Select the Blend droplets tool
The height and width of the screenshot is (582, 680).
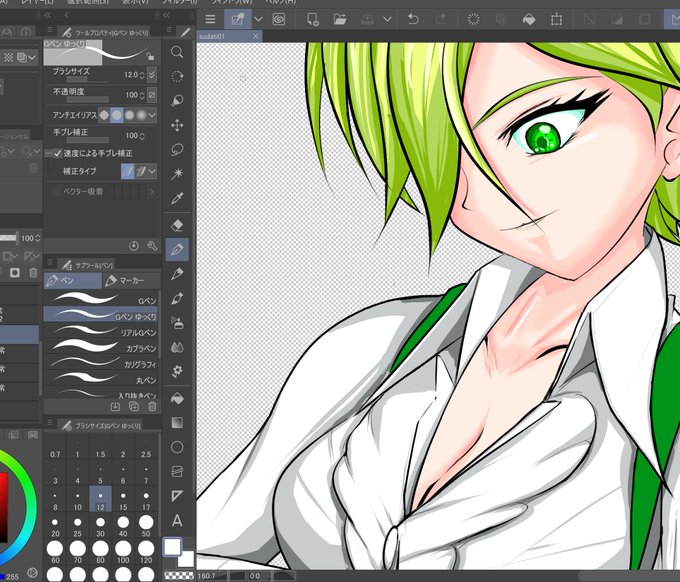(x=177, y=347)
